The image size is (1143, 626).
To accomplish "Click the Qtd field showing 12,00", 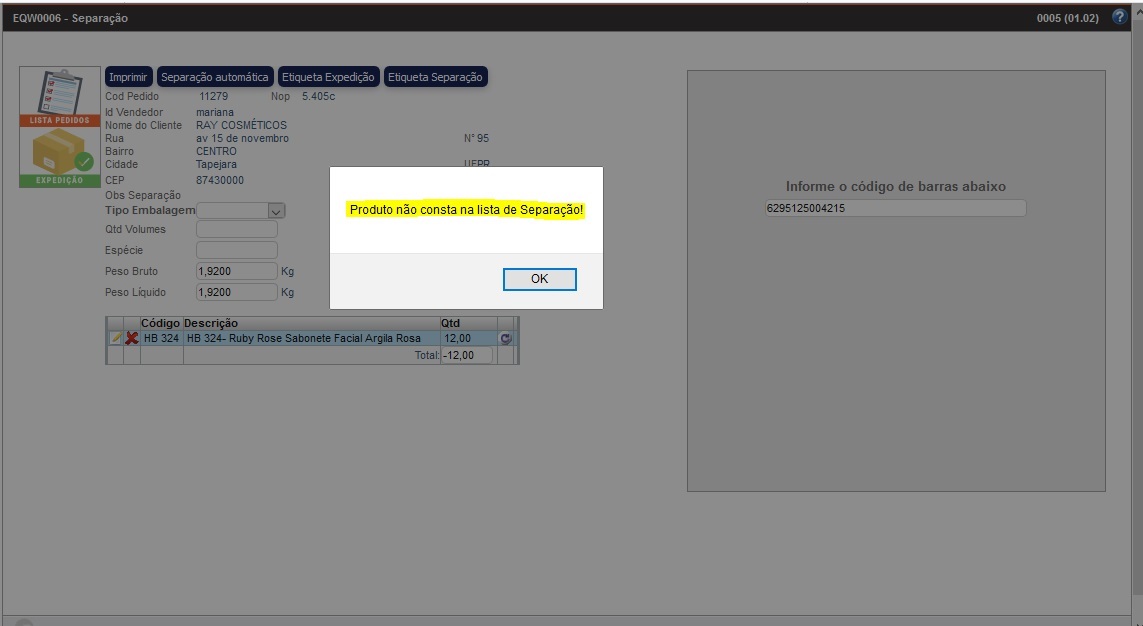I will pos(467,339).
